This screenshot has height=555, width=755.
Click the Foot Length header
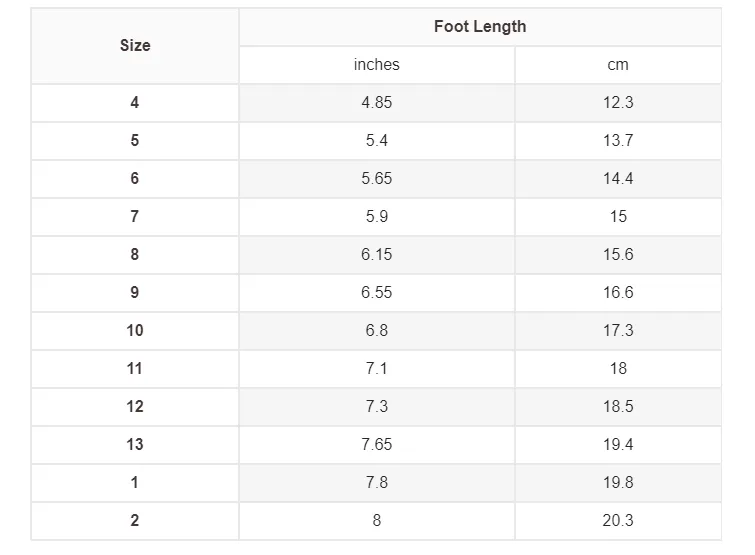tap(480, 27)
